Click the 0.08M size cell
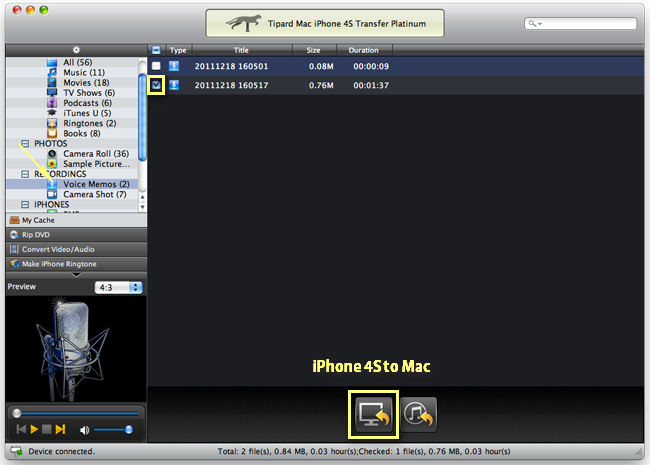The image size is (650, 465). [321, 66]
